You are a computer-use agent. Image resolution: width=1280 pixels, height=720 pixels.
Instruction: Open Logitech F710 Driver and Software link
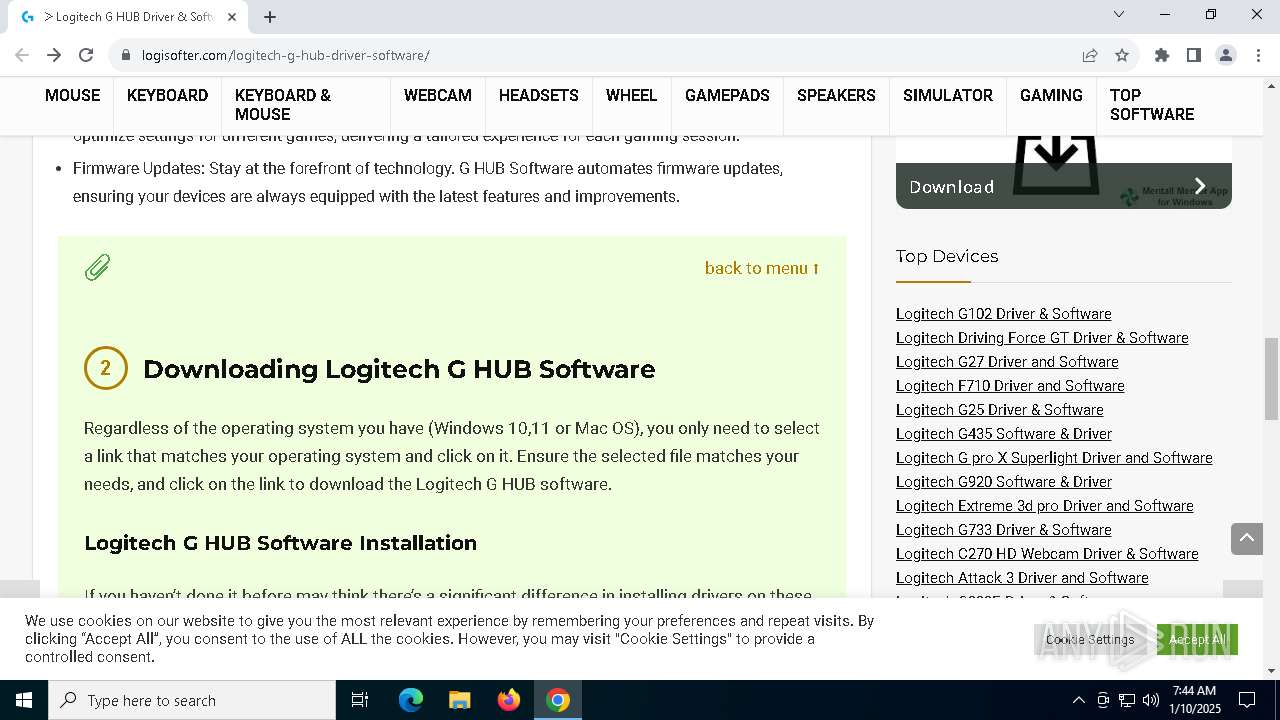[x=1010, y=386]
